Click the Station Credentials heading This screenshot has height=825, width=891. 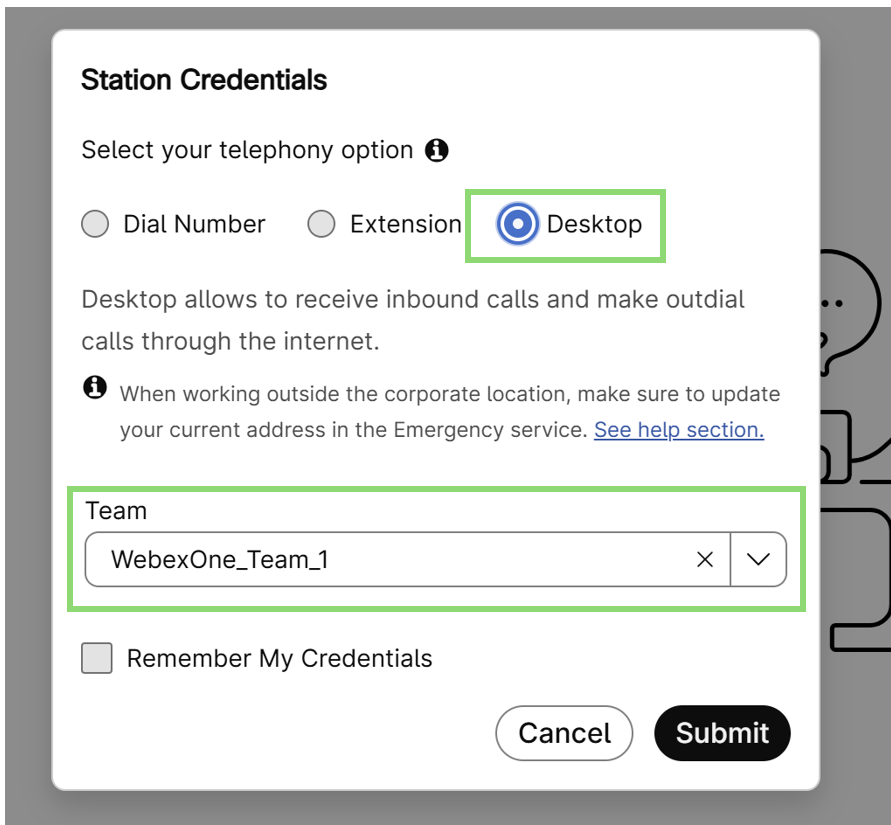pos(204,80)
